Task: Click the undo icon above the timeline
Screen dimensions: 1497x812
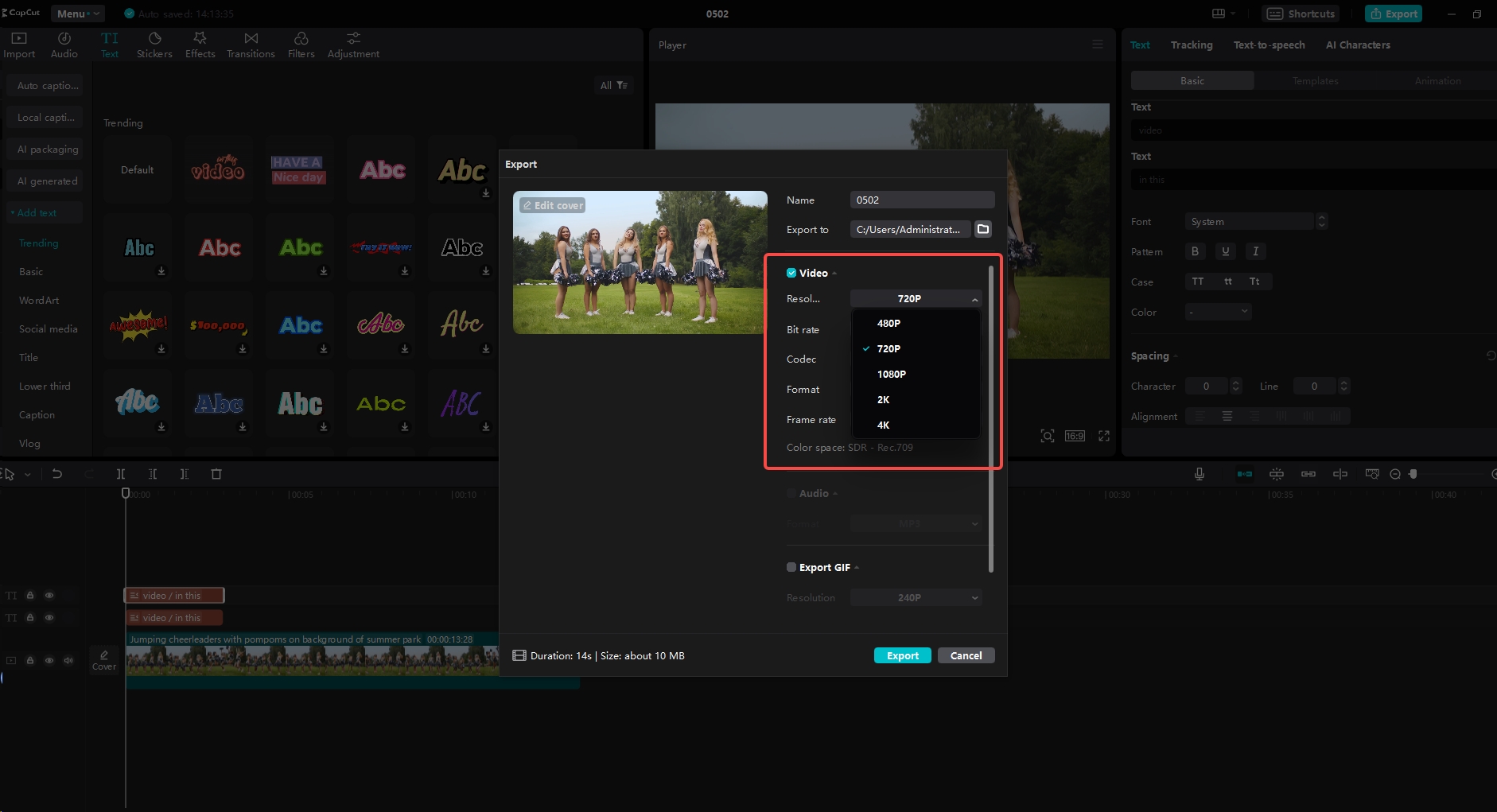Action: [56, 473]
